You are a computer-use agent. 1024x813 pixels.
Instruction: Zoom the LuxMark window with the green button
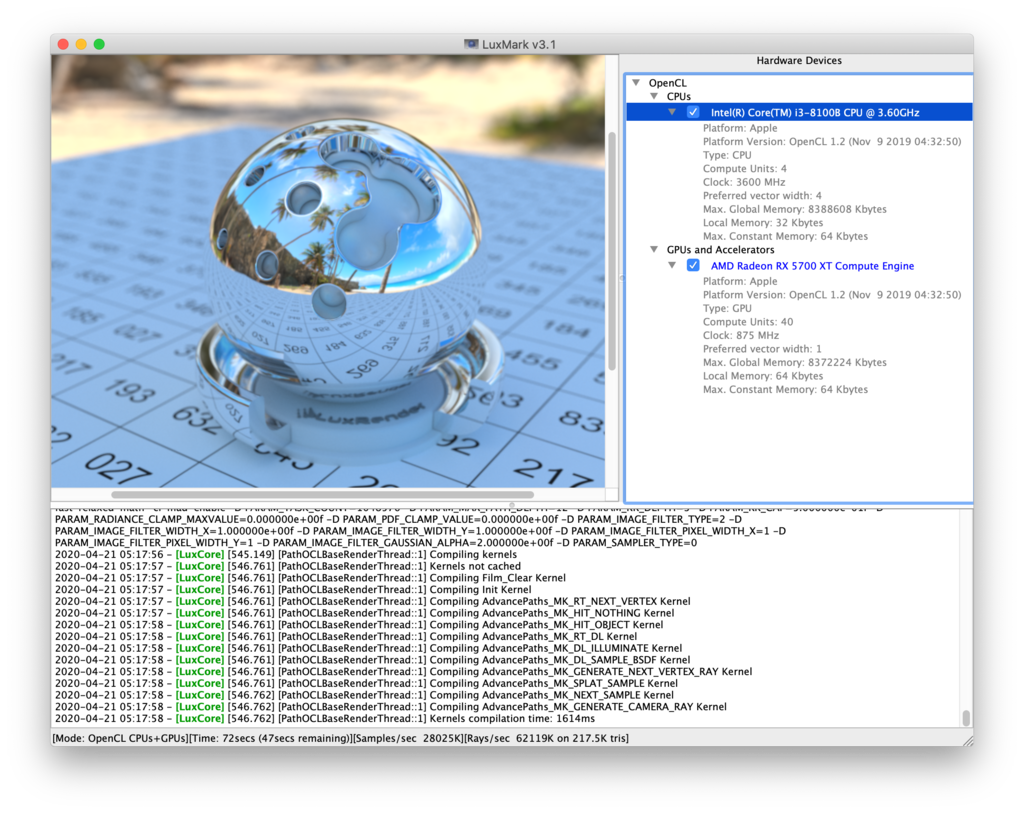[99, 44]
